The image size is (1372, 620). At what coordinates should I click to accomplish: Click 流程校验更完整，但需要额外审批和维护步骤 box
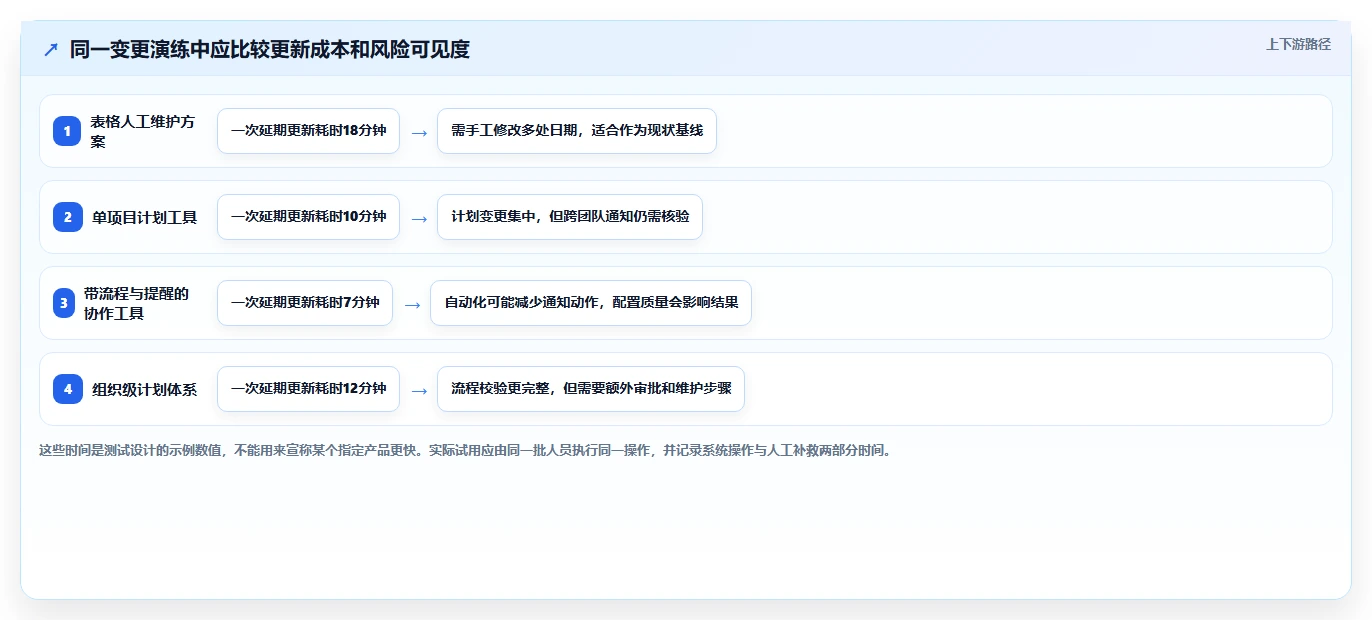591,389
